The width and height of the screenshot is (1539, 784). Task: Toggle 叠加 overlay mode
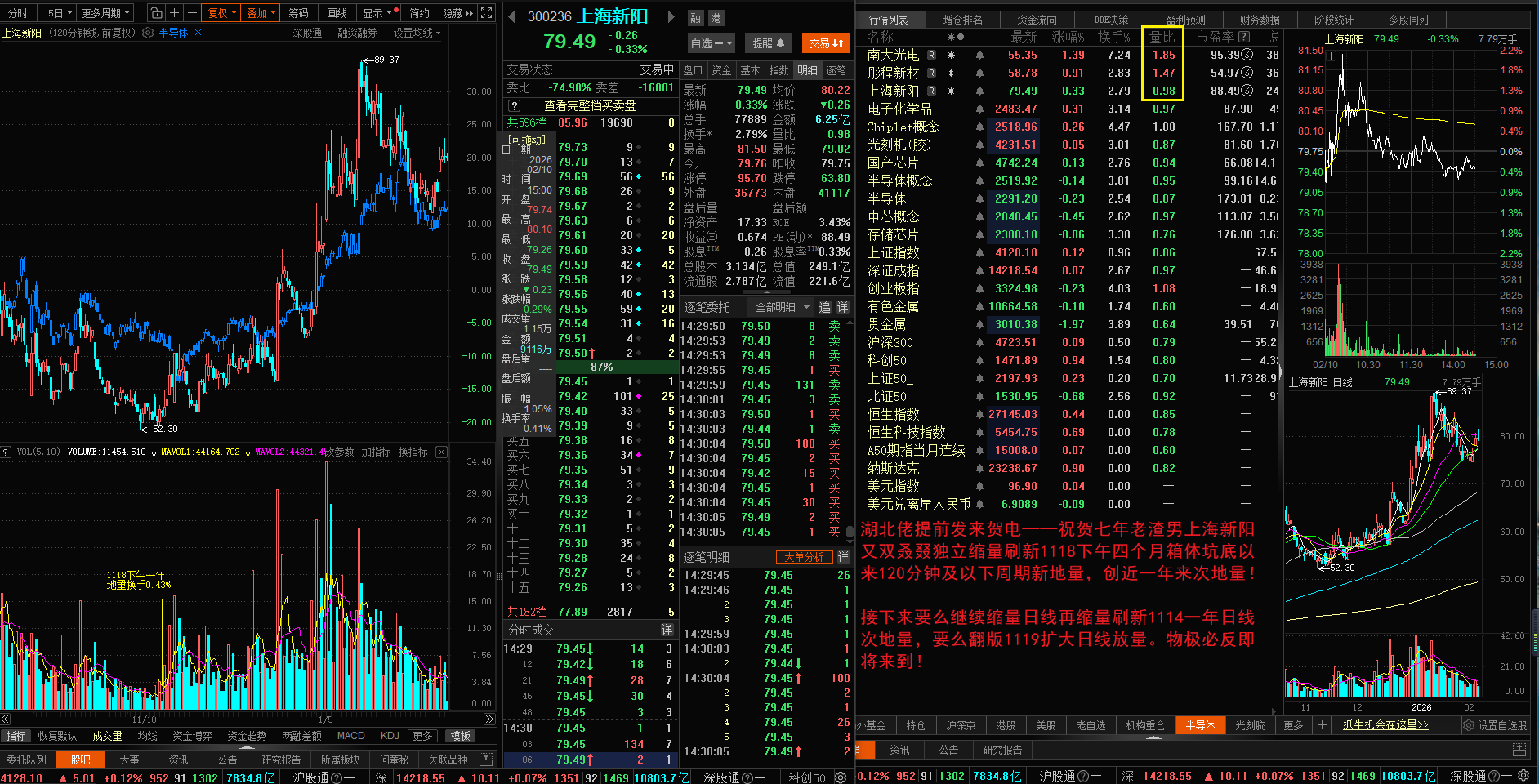(x=261, y=12)
